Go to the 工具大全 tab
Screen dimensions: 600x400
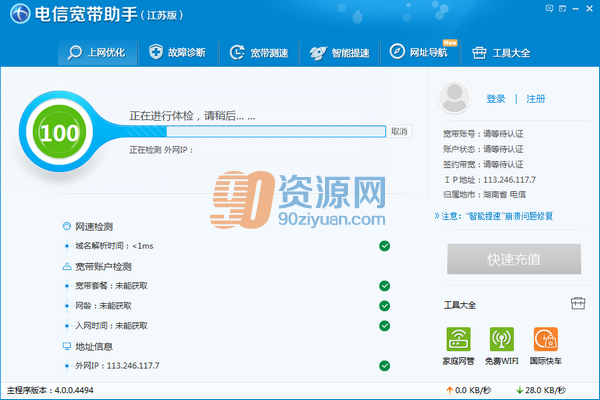coord(501,52)
